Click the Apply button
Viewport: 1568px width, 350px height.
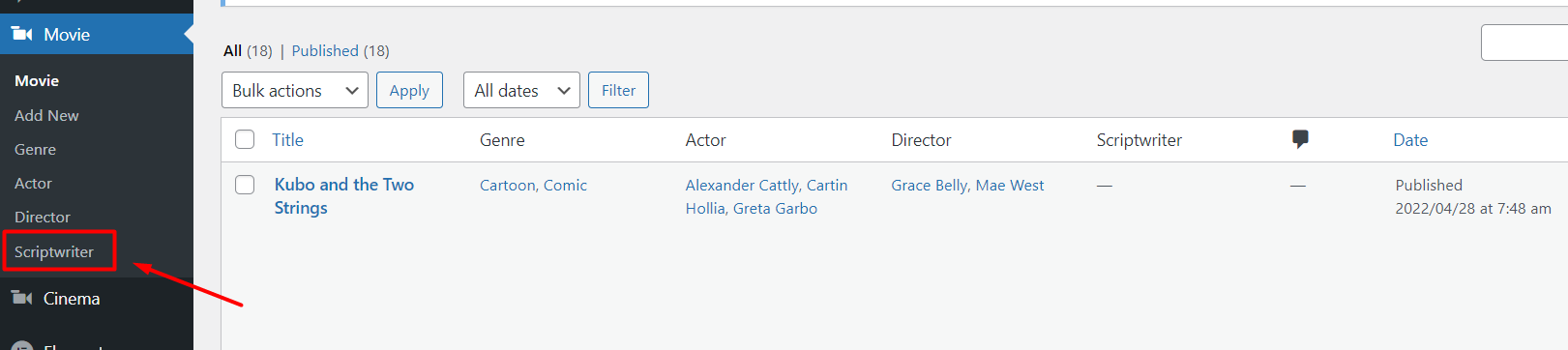[x=409, y=90]
